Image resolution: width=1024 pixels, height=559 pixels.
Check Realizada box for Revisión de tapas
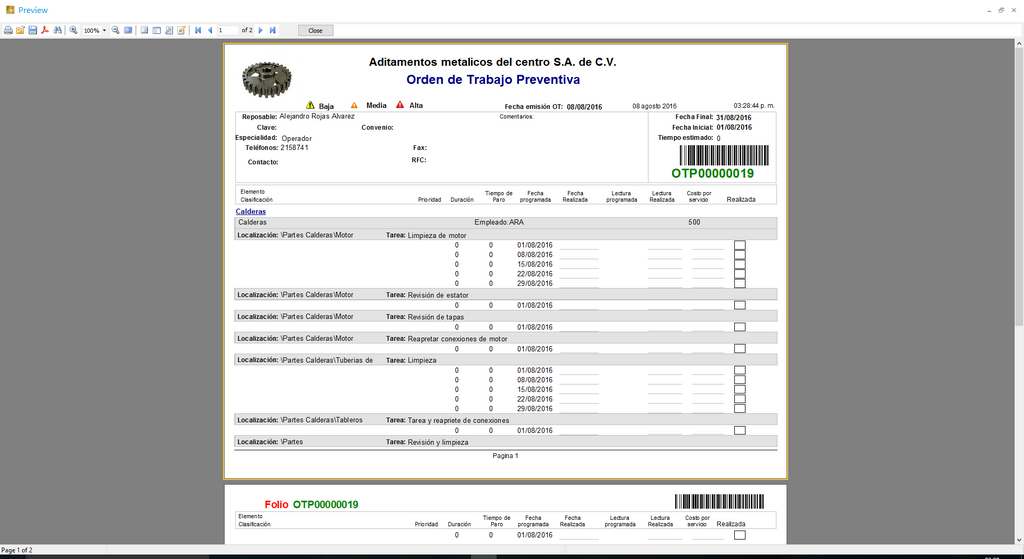click(740, 327)
